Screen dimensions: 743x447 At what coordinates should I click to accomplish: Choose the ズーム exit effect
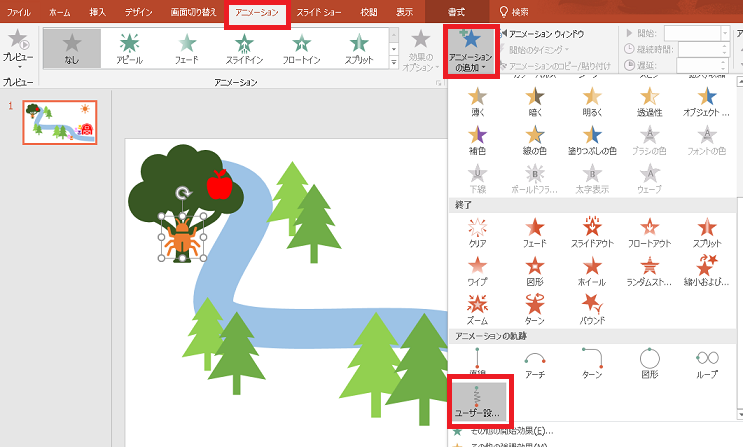tap(477, 310)
